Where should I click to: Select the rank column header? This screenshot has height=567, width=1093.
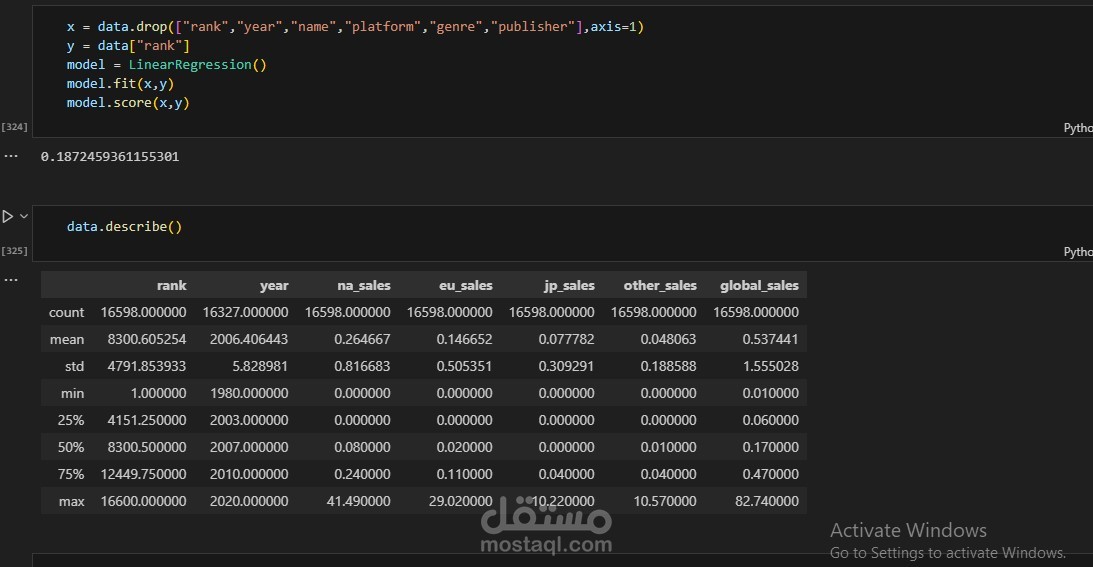tap(171, 285)
